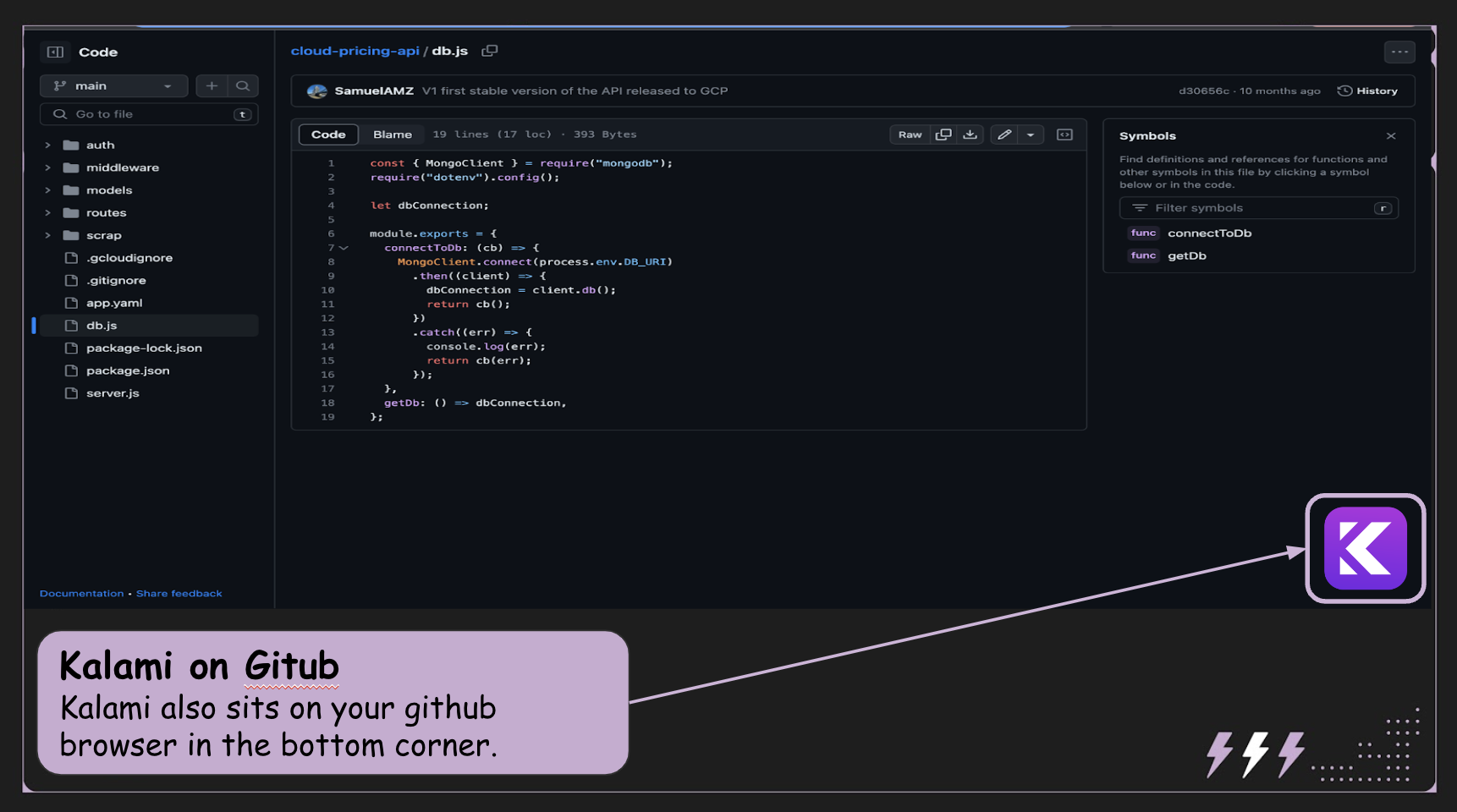The width and height of the screenshot is (1457, 812).
Task: Open the SamuelAMZ author link
Action: point(374,91)
